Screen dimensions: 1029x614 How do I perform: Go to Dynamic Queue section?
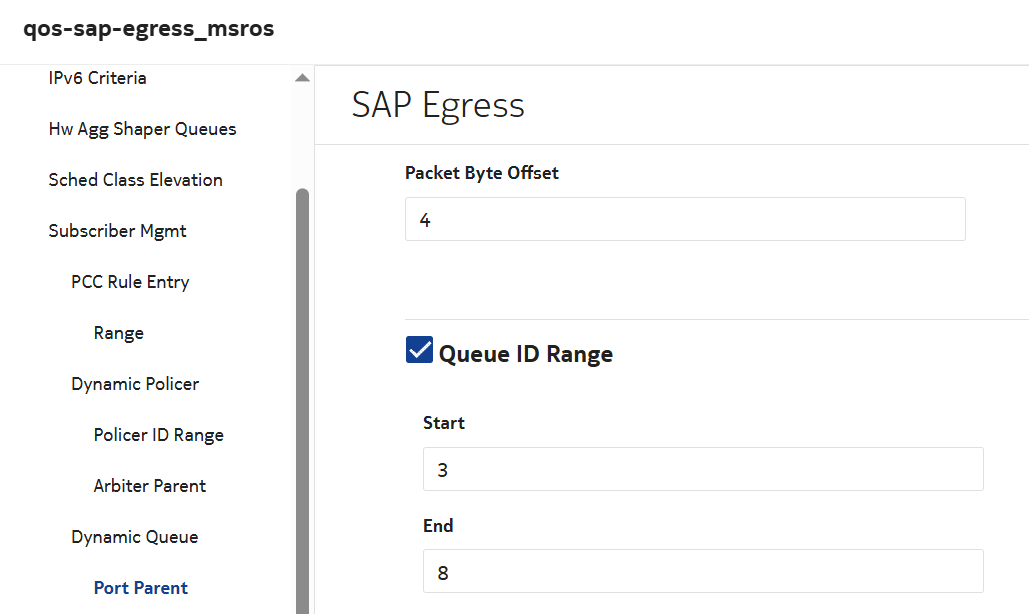[134, 537]
